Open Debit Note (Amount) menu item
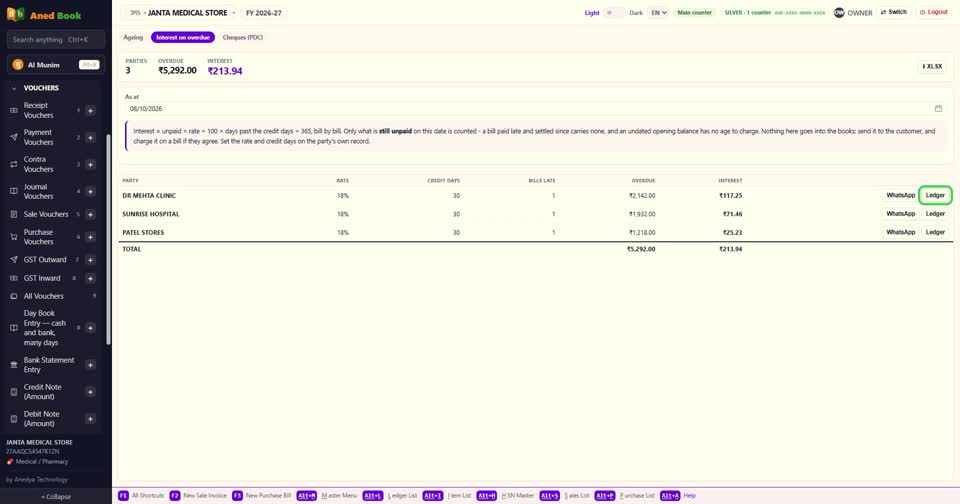960x504 pixels. pyautogui.click(x=41, y=419)
